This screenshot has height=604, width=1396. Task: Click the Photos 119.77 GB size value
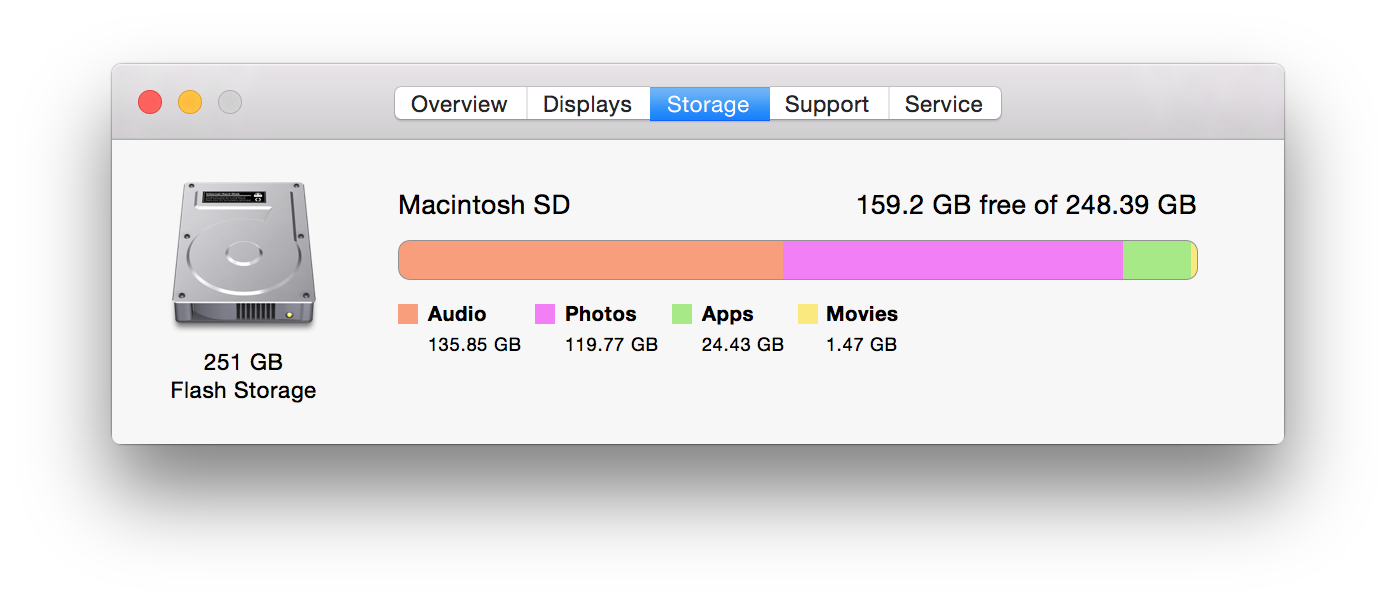611,345
